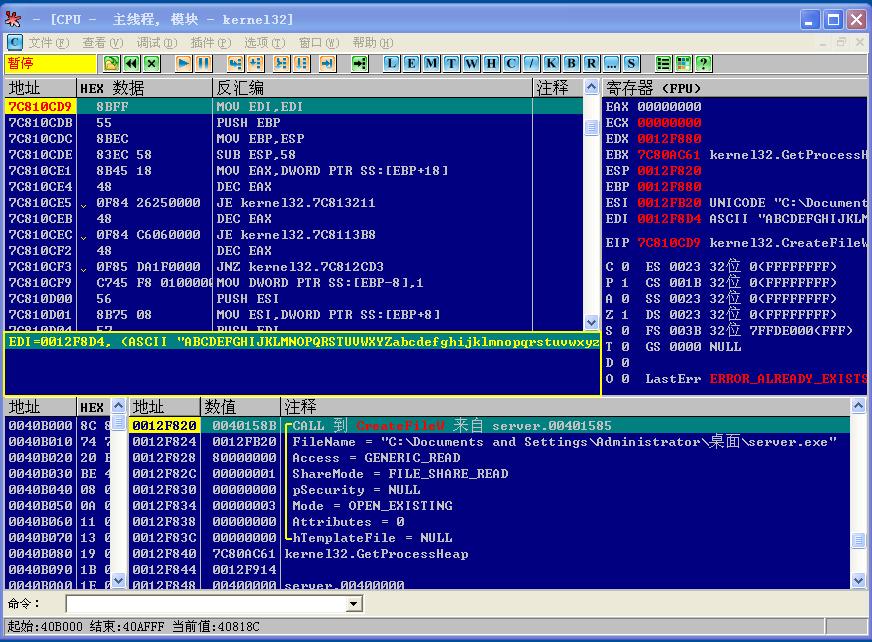Open the Call stack K button
This screenshot has height=642, width=872.
(551, 63)
